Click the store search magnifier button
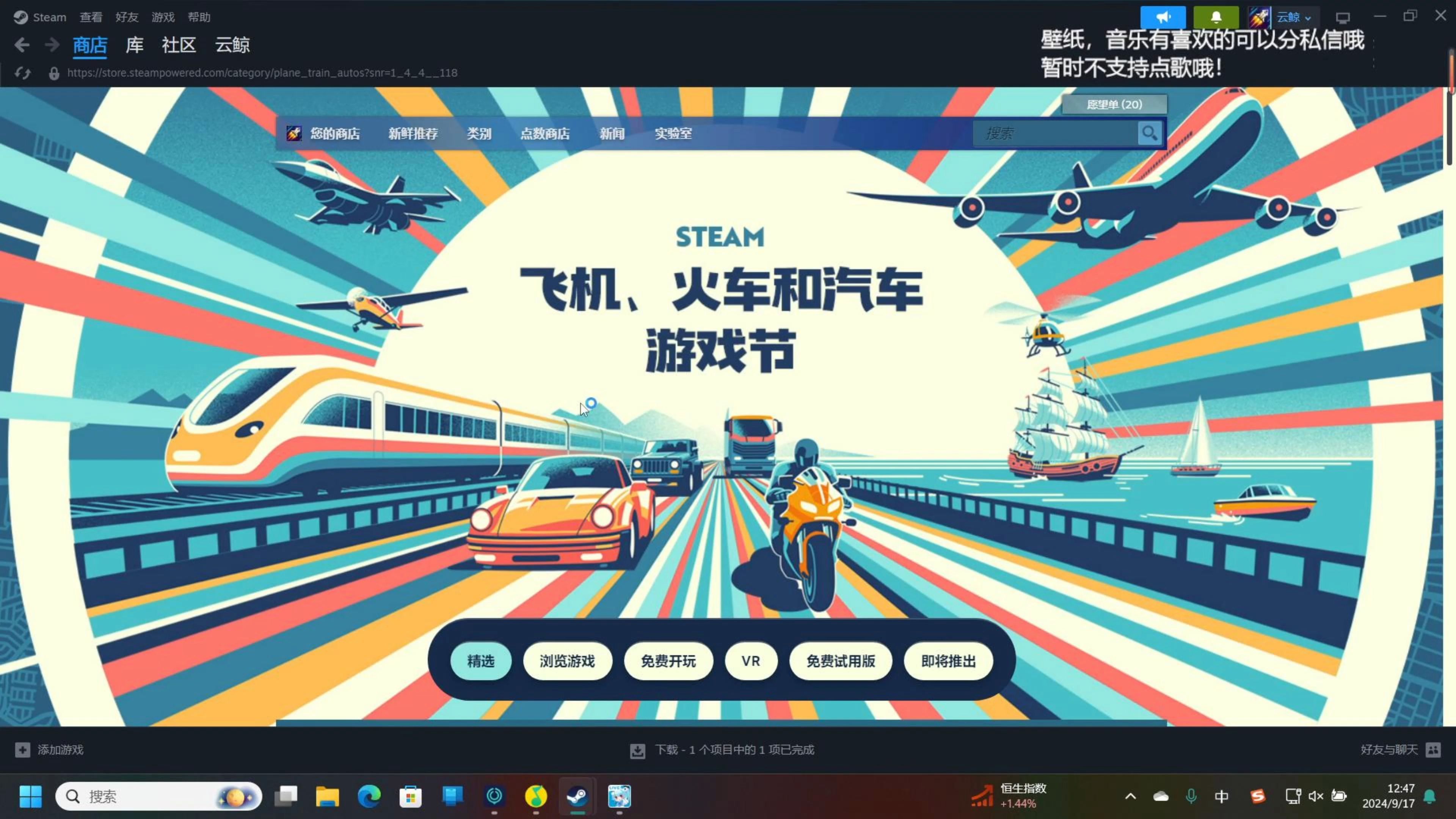 pyautogui.click(x=1149, y=133)
